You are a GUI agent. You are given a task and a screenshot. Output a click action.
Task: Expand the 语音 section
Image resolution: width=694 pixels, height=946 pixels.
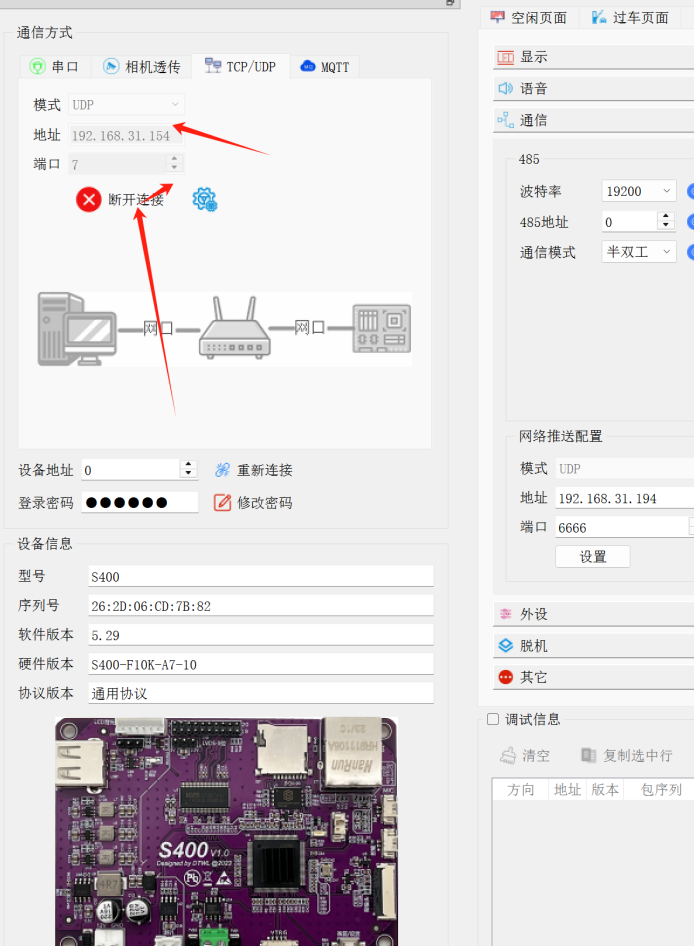pyautogui.click(x=594, y=89)
